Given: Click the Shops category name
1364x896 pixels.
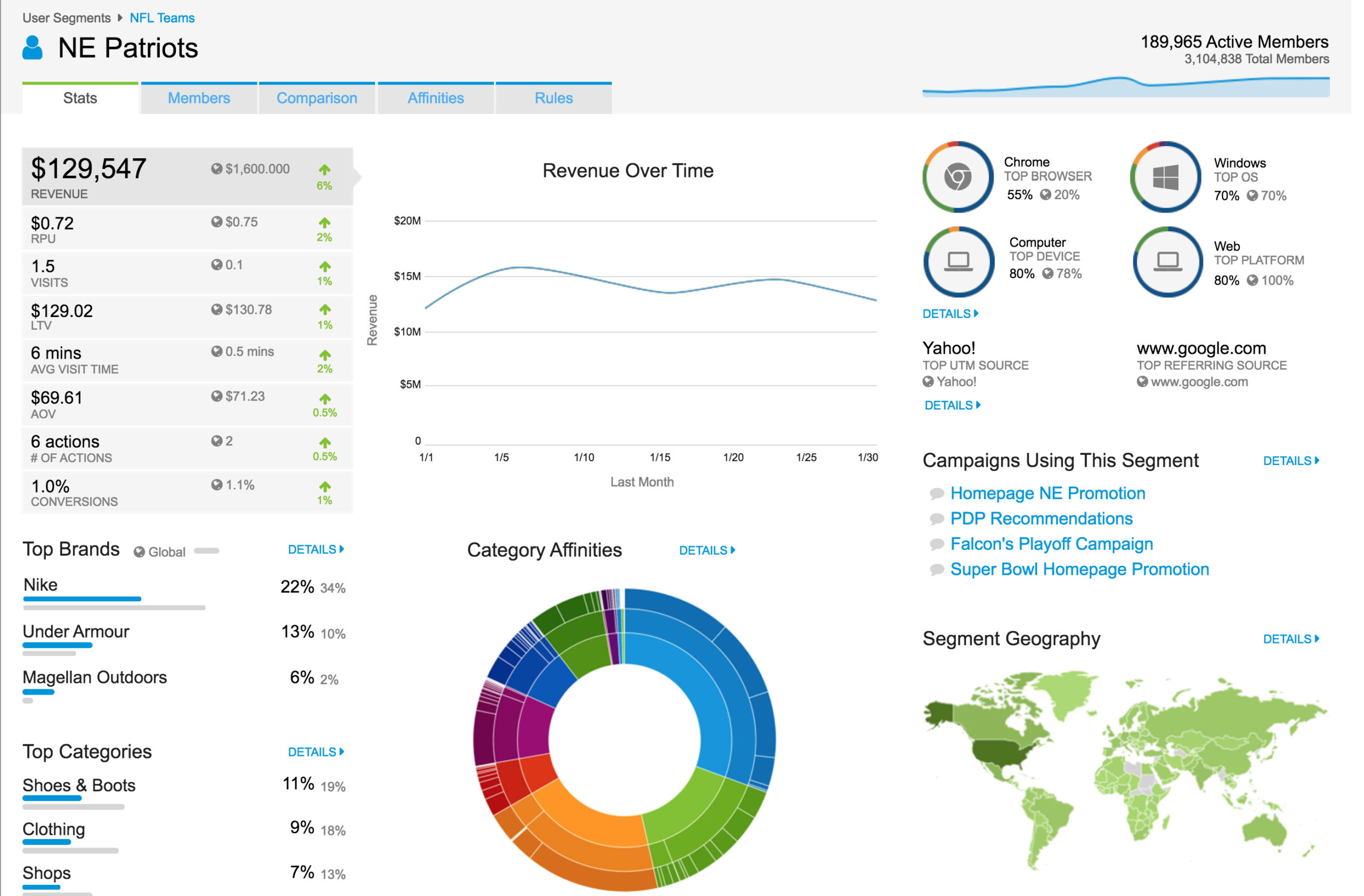Looking at the screenshot, I should [x=46, y=873].
